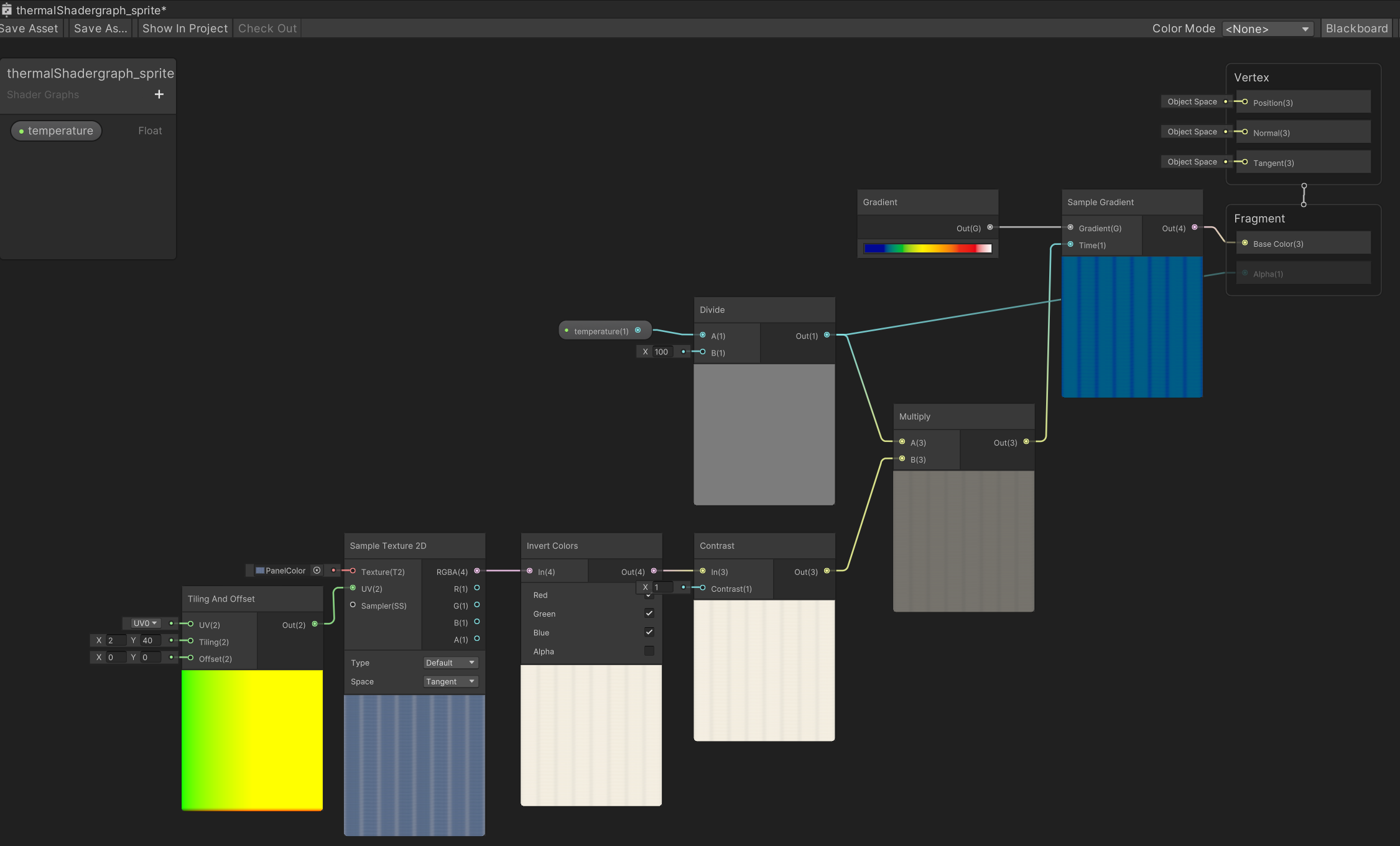Click the RGBA(4) output port of Sample Texture 2D

(477, 571)
